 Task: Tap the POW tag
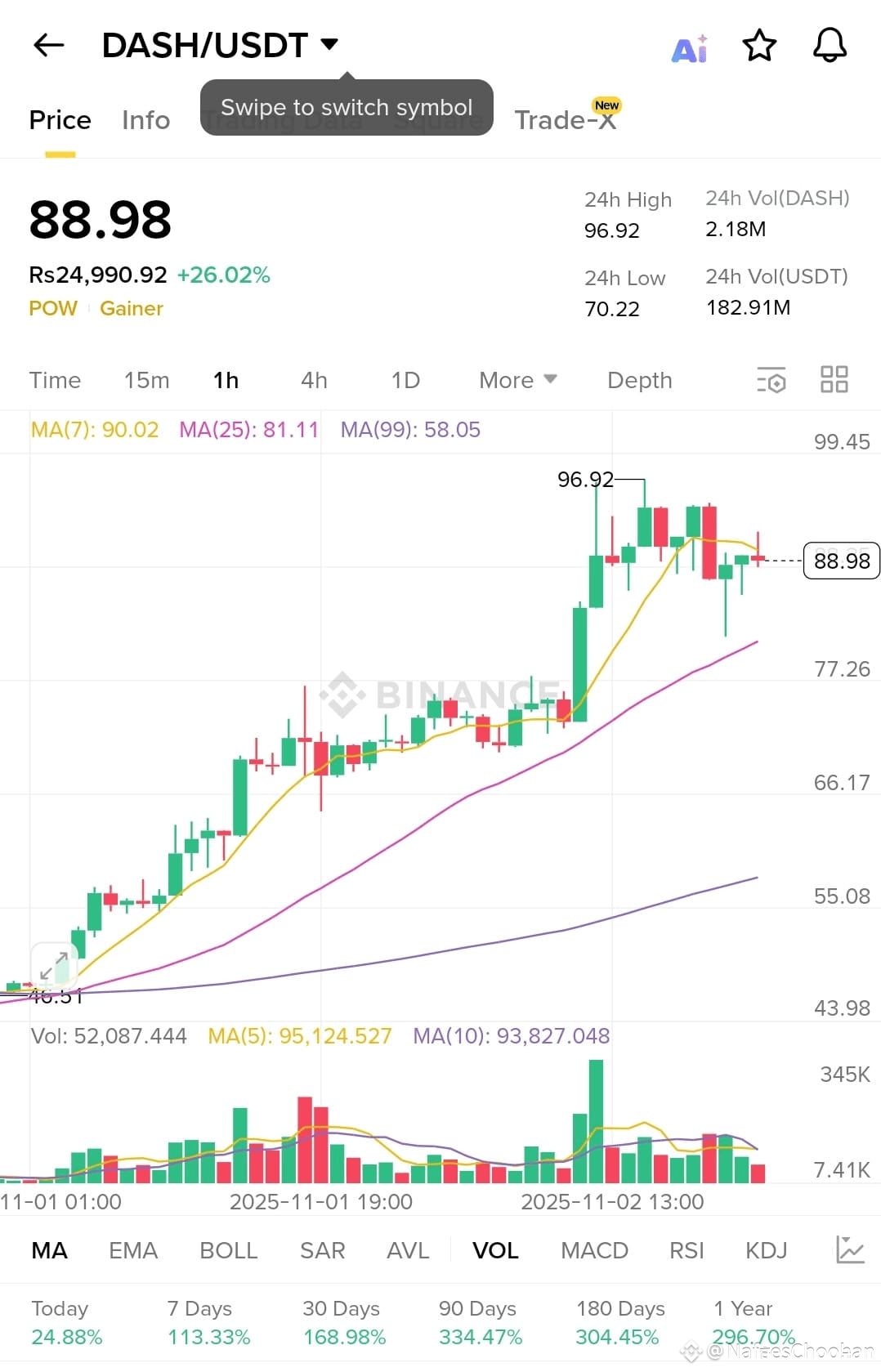(x=53, y=308)
